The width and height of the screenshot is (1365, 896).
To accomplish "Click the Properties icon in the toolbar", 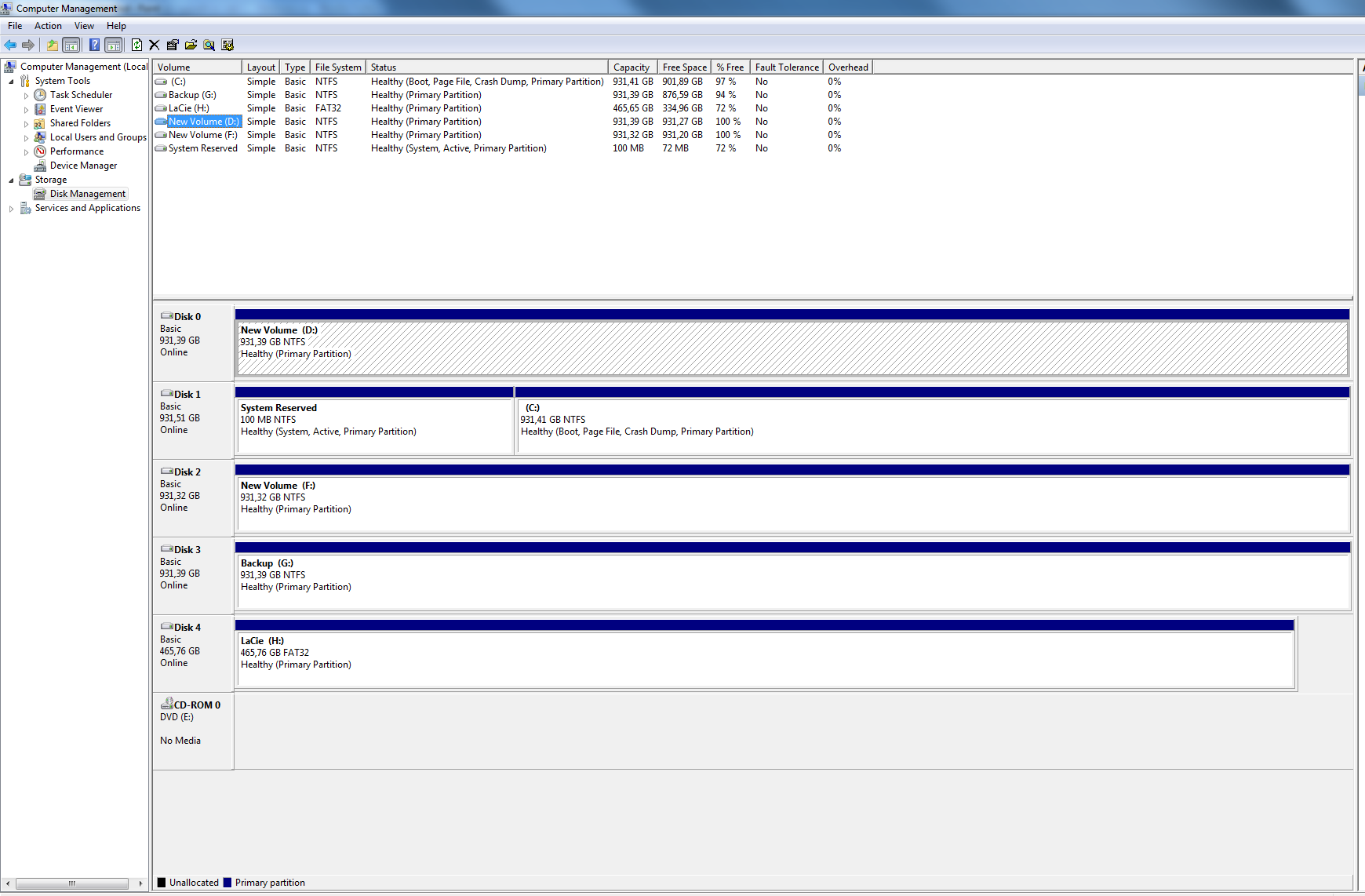I will pos(173,45).
